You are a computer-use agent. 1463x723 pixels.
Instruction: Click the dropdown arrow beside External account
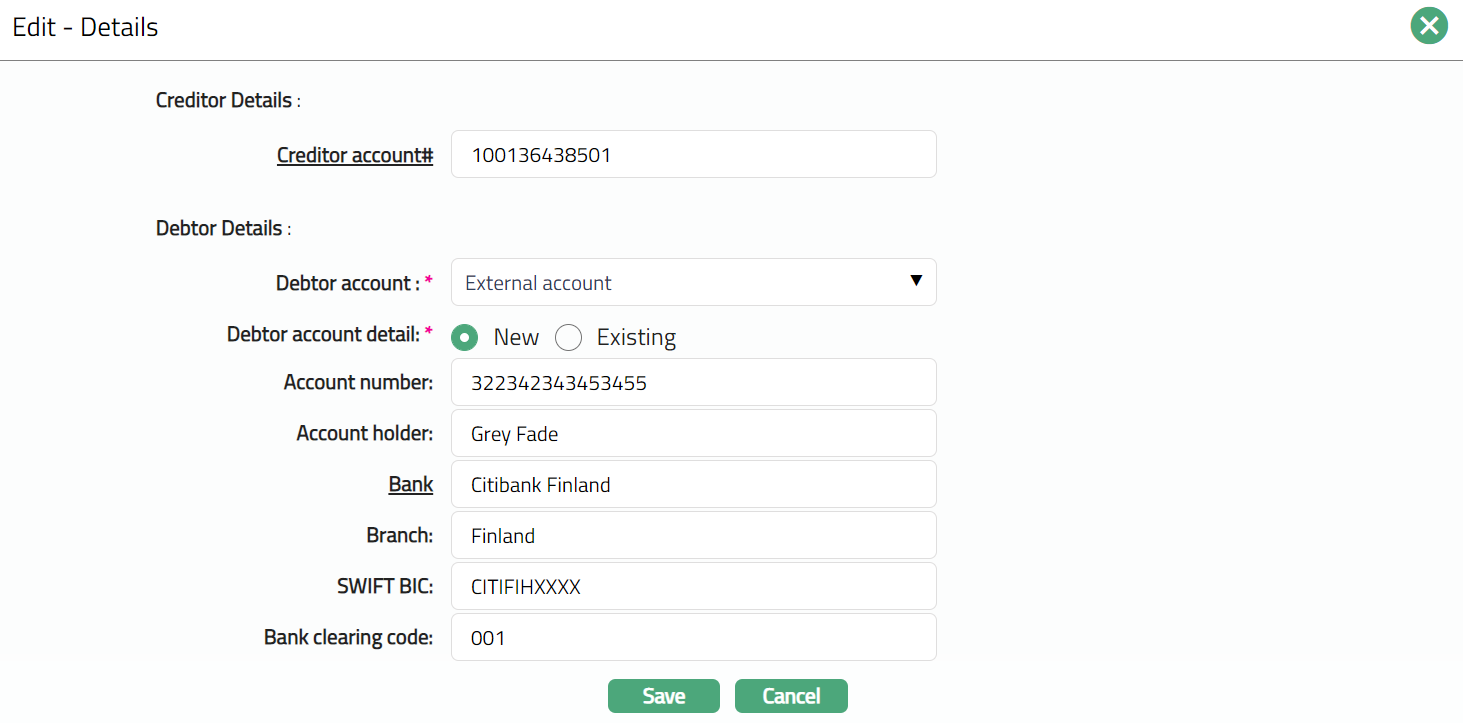(x=915, y=281)
